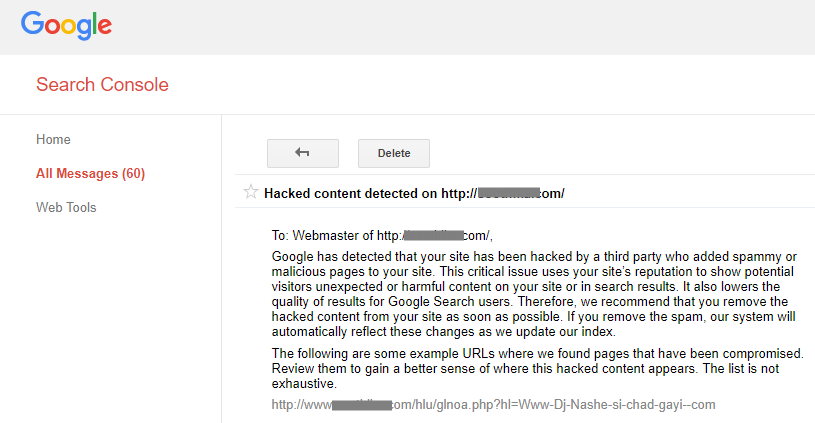Click the 'Hacked content detected on' subject
Viewport: 815px width, 423px height.
click(350, 193)
